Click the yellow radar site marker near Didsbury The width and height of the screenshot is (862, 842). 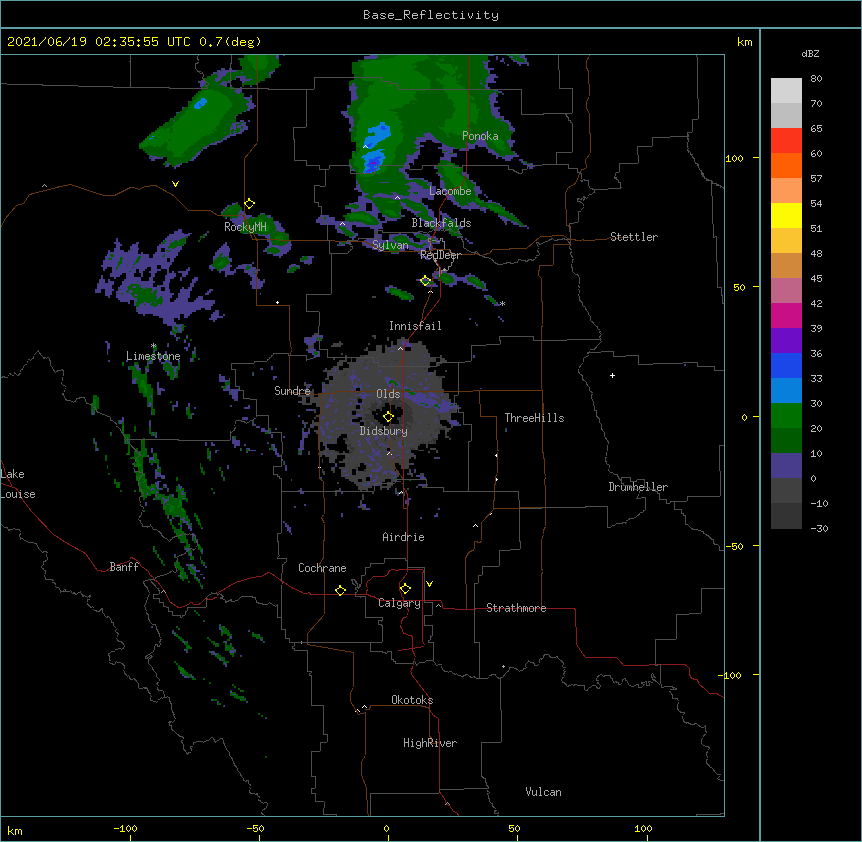[x=388, y=417]
